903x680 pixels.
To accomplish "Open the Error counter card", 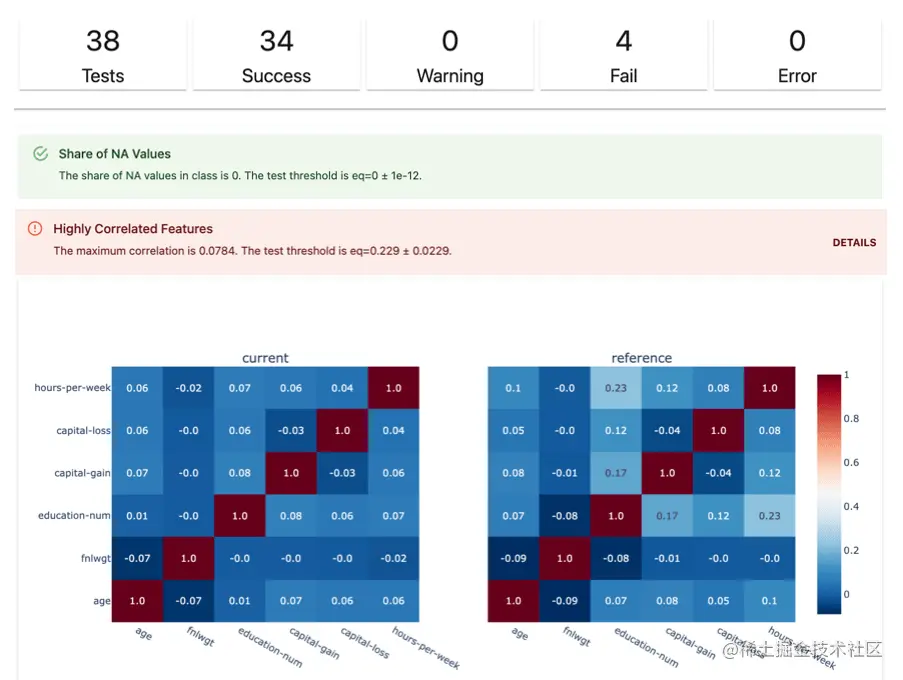I will click(x=797, y=56).
